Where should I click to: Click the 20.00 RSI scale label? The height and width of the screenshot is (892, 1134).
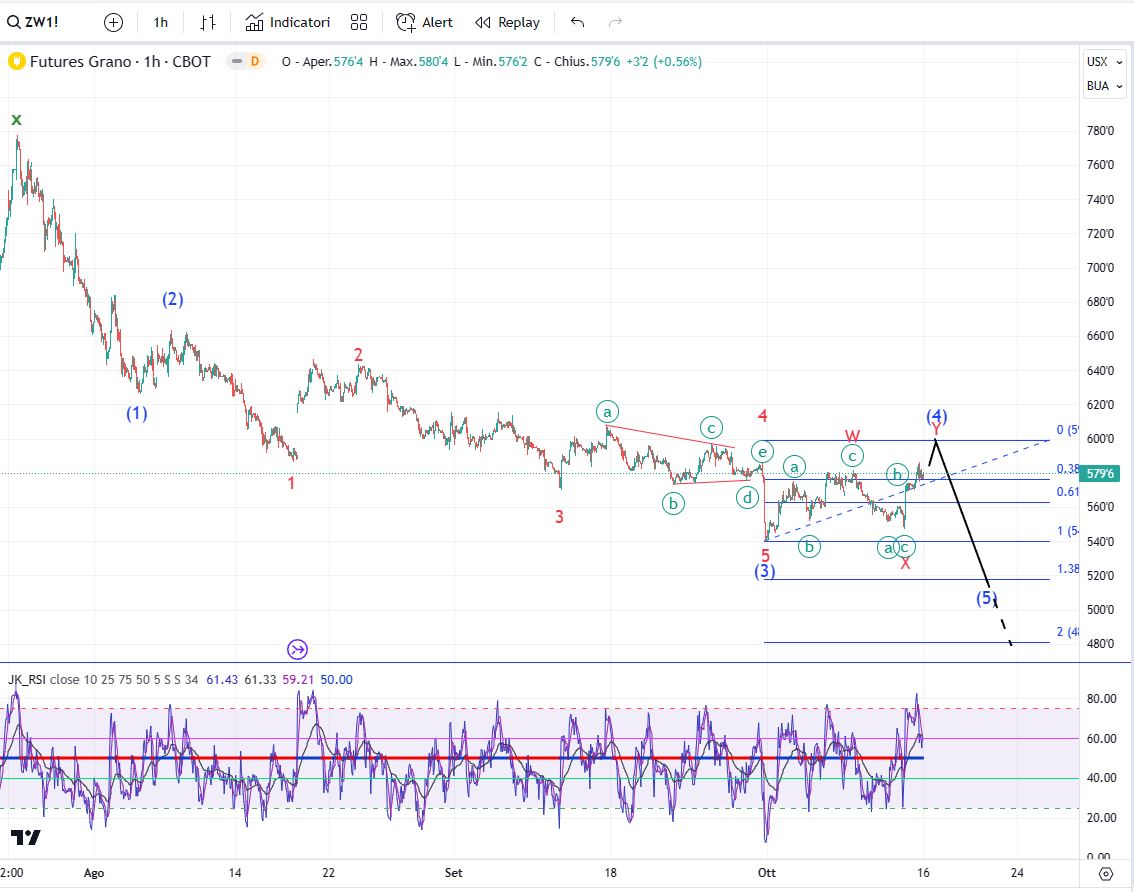[1101, 817]
